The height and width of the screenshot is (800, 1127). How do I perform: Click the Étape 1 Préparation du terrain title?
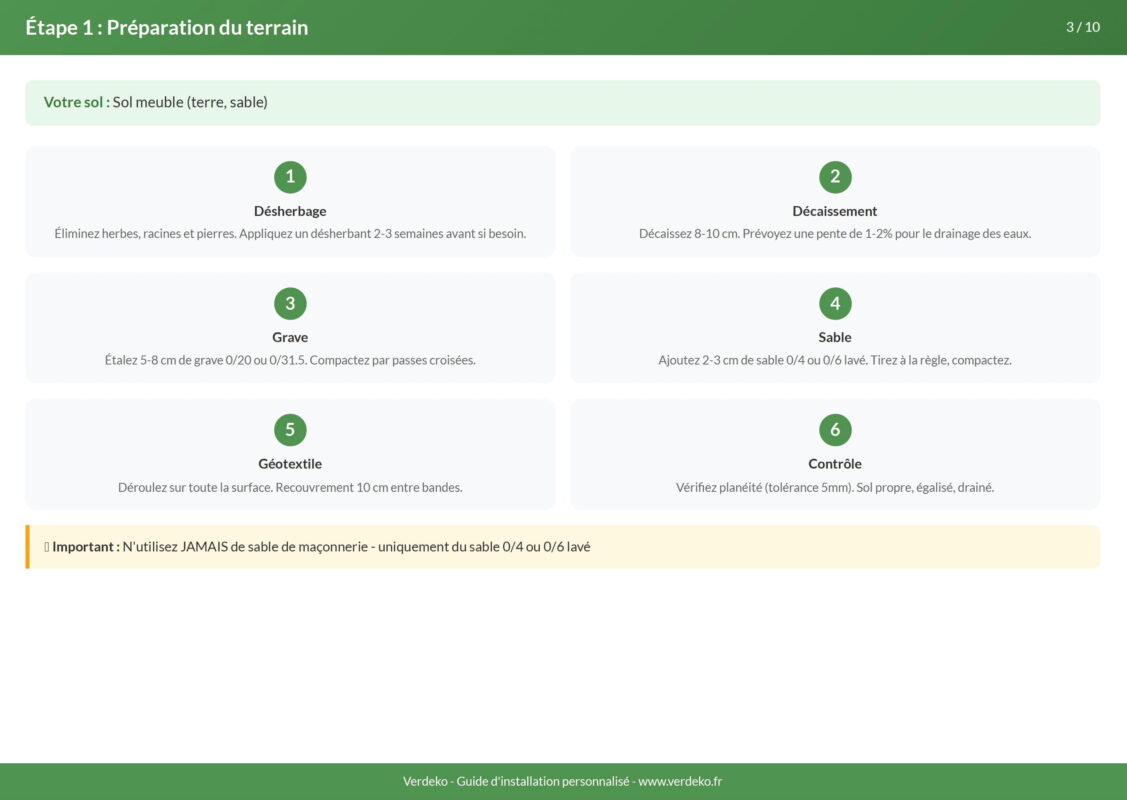click(x=167, y=27)
